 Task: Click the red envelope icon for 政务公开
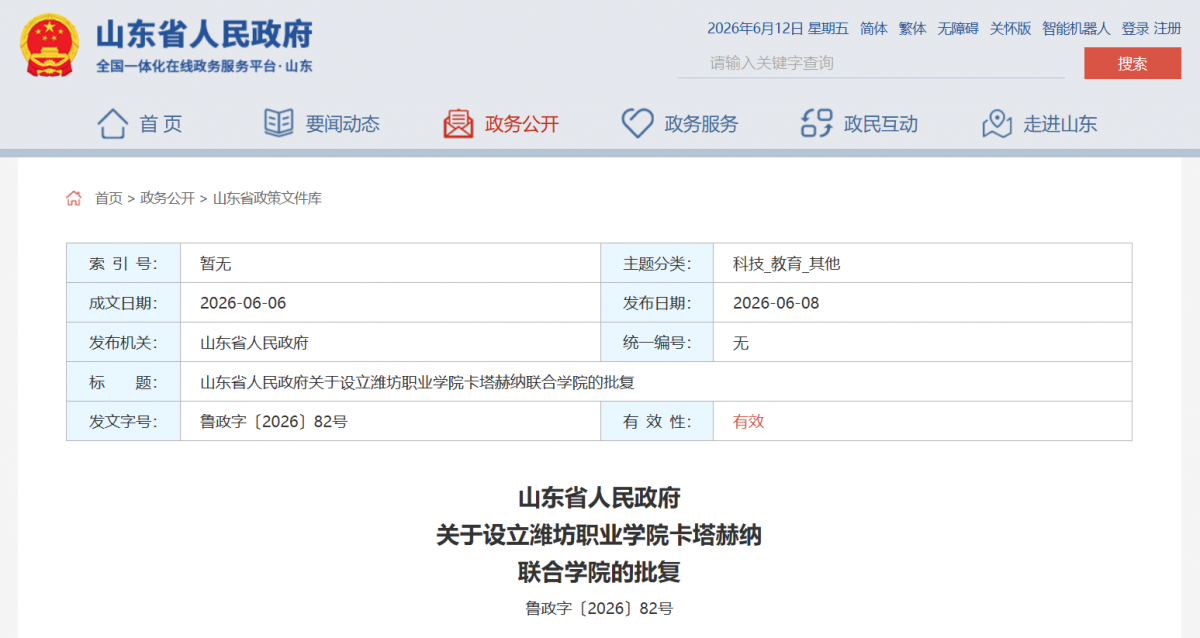coord(458,124)
